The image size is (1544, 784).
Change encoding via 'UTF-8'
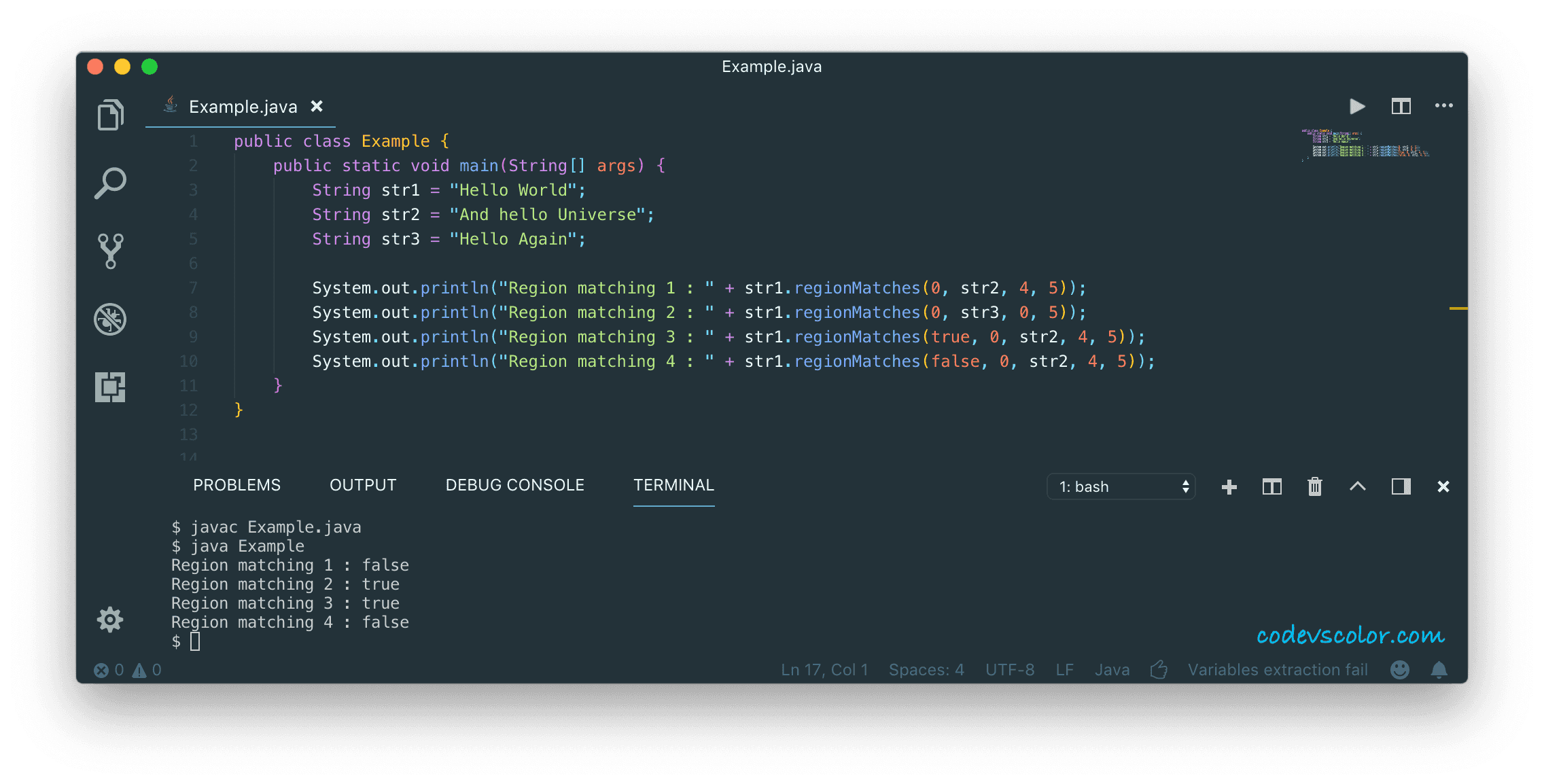point(1010,670)
